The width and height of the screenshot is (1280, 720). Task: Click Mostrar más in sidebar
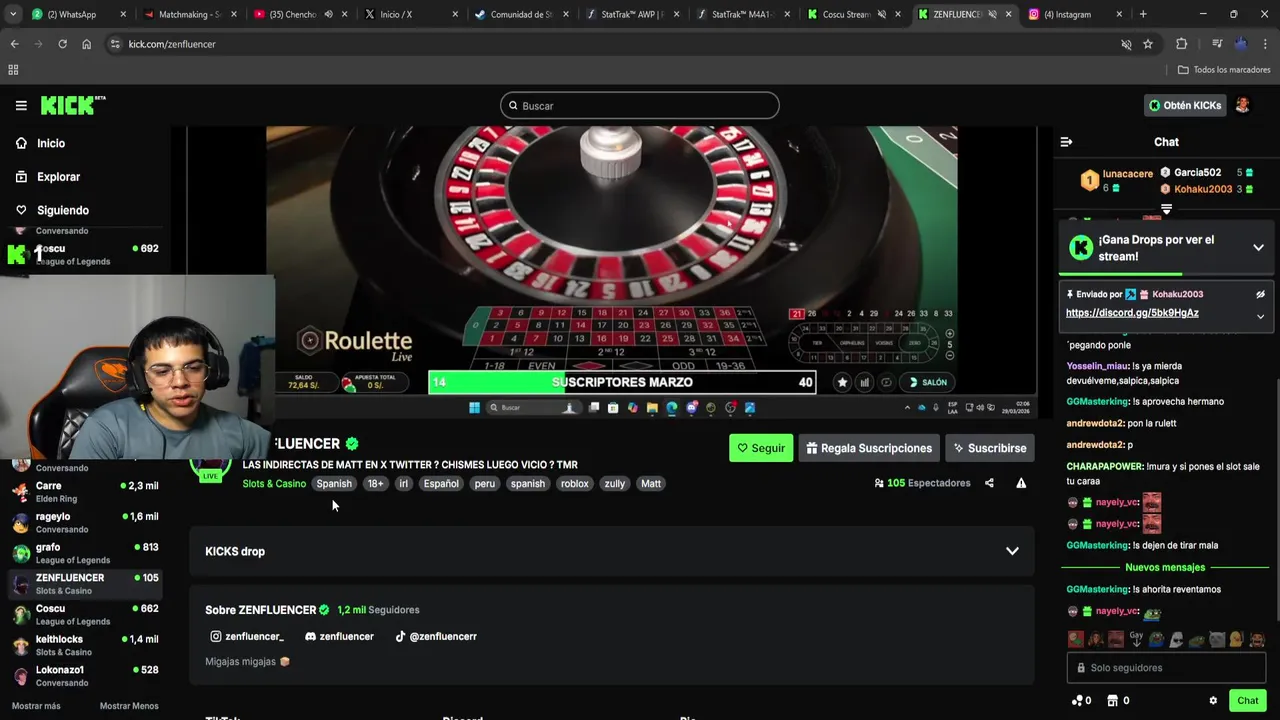point(36,706)
